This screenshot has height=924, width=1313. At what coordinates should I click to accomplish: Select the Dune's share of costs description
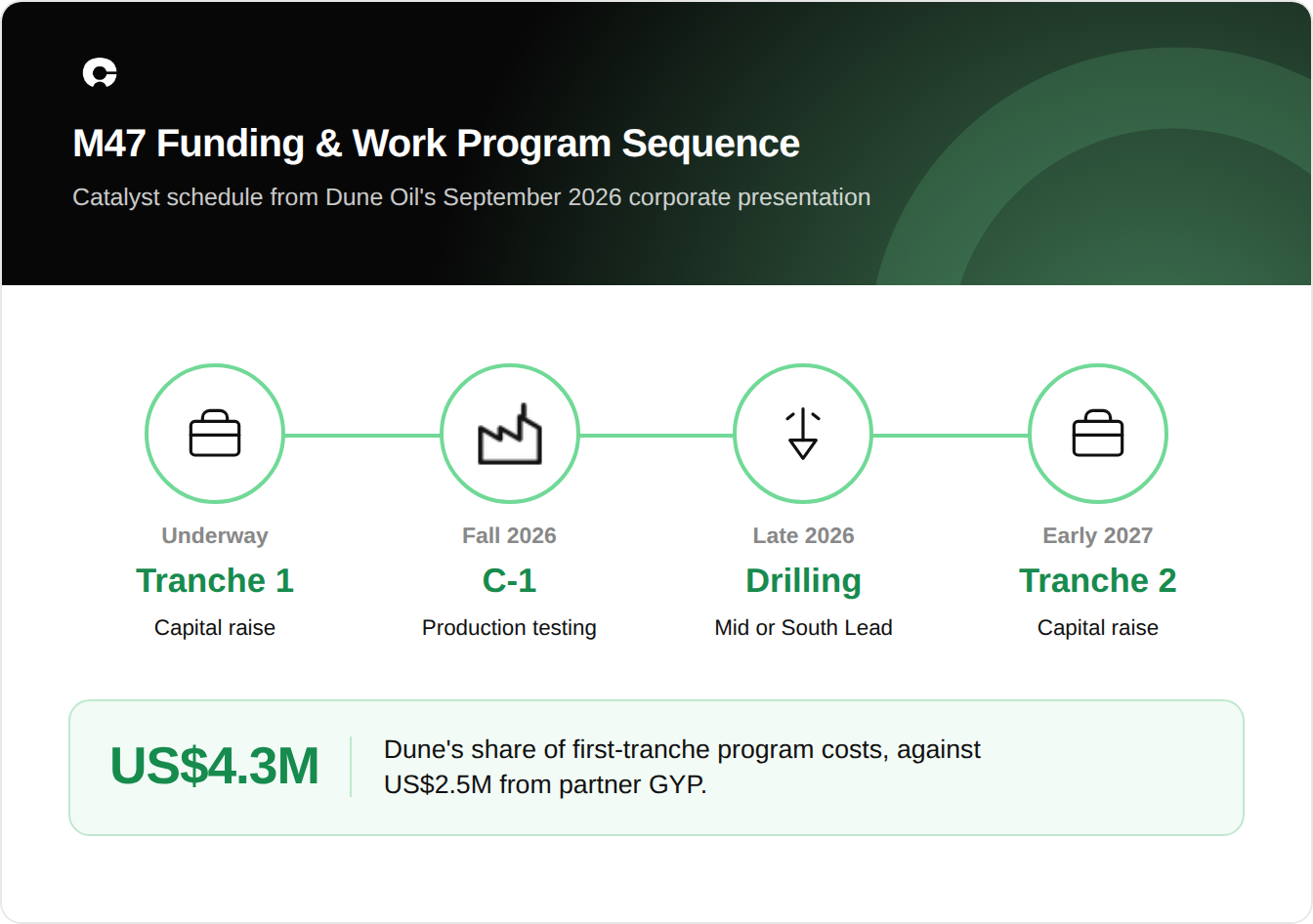pos(682,767)
